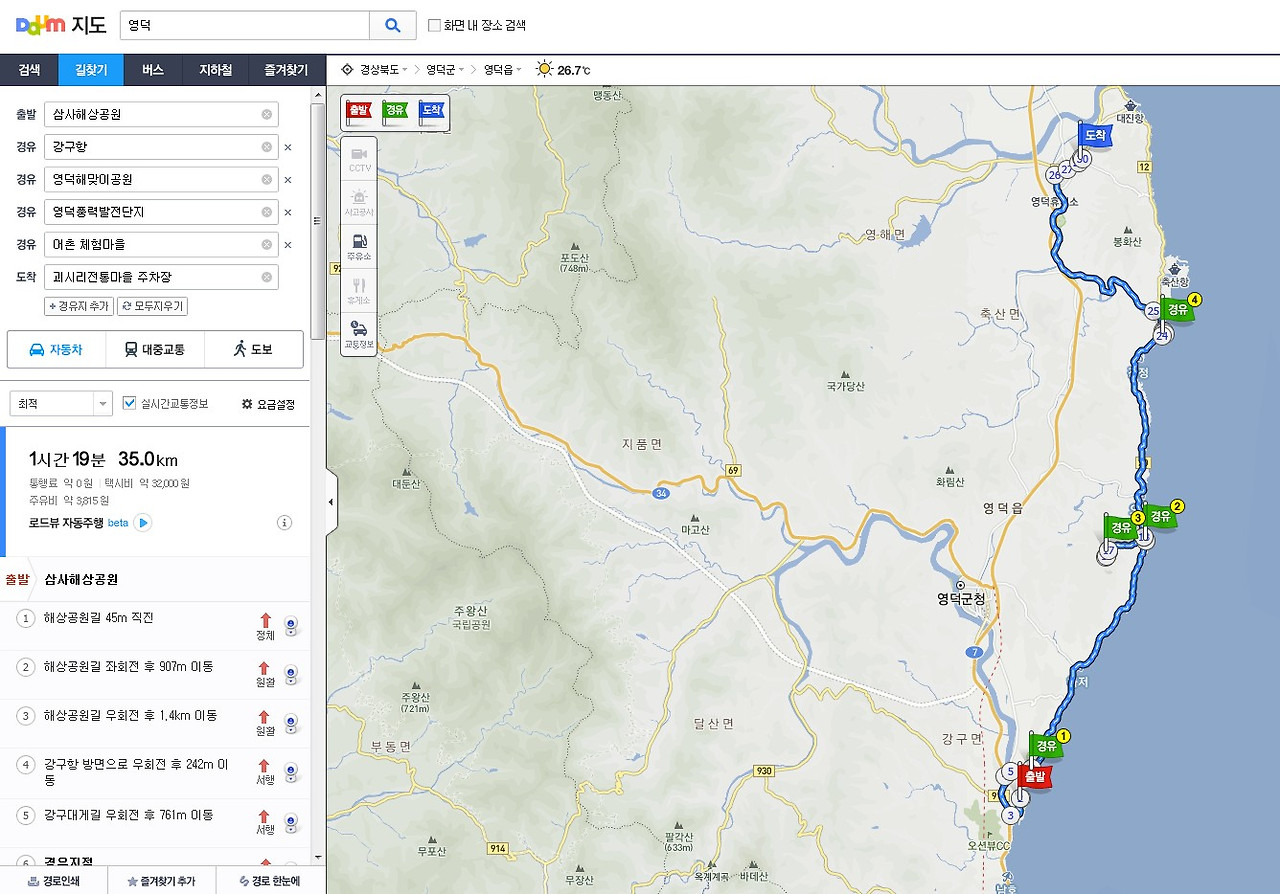Open roadview for step 3 우회전 1.4km

pyautogui.click(x=291, y=723)
